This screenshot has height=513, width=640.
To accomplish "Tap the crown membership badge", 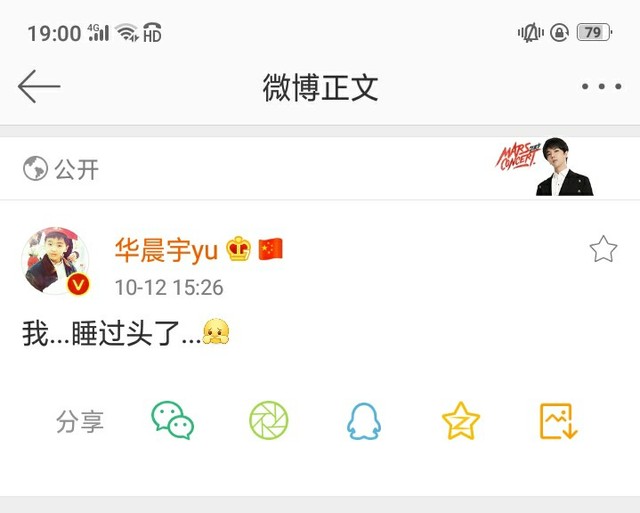I will (x=239, y=249).
